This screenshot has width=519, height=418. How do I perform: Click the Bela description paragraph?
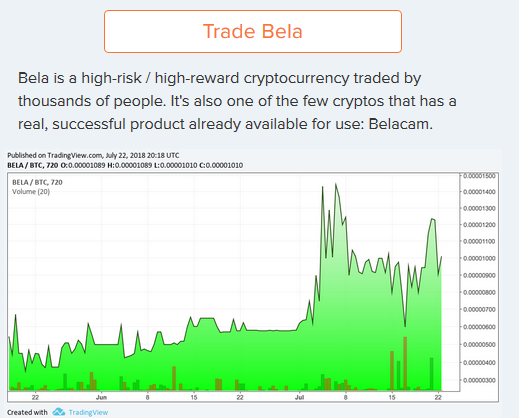coord(237,101)
